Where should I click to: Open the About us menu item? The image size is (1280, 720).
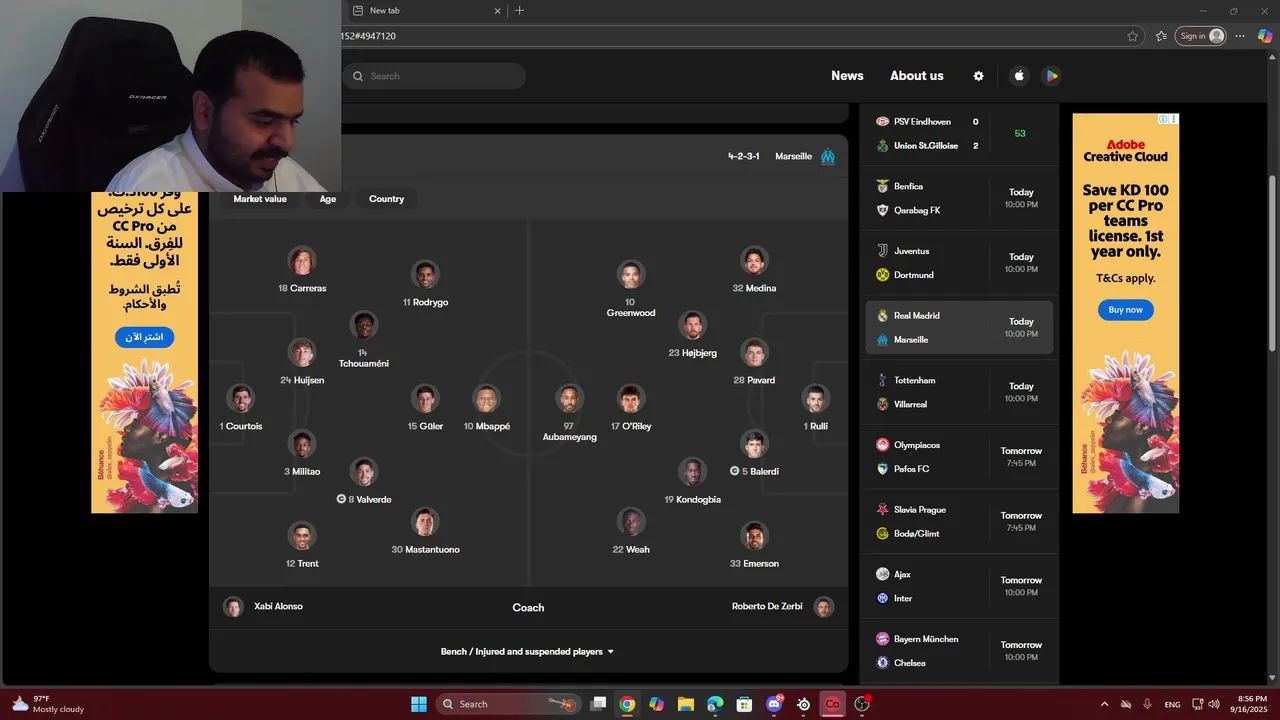[x=917, y=76]
